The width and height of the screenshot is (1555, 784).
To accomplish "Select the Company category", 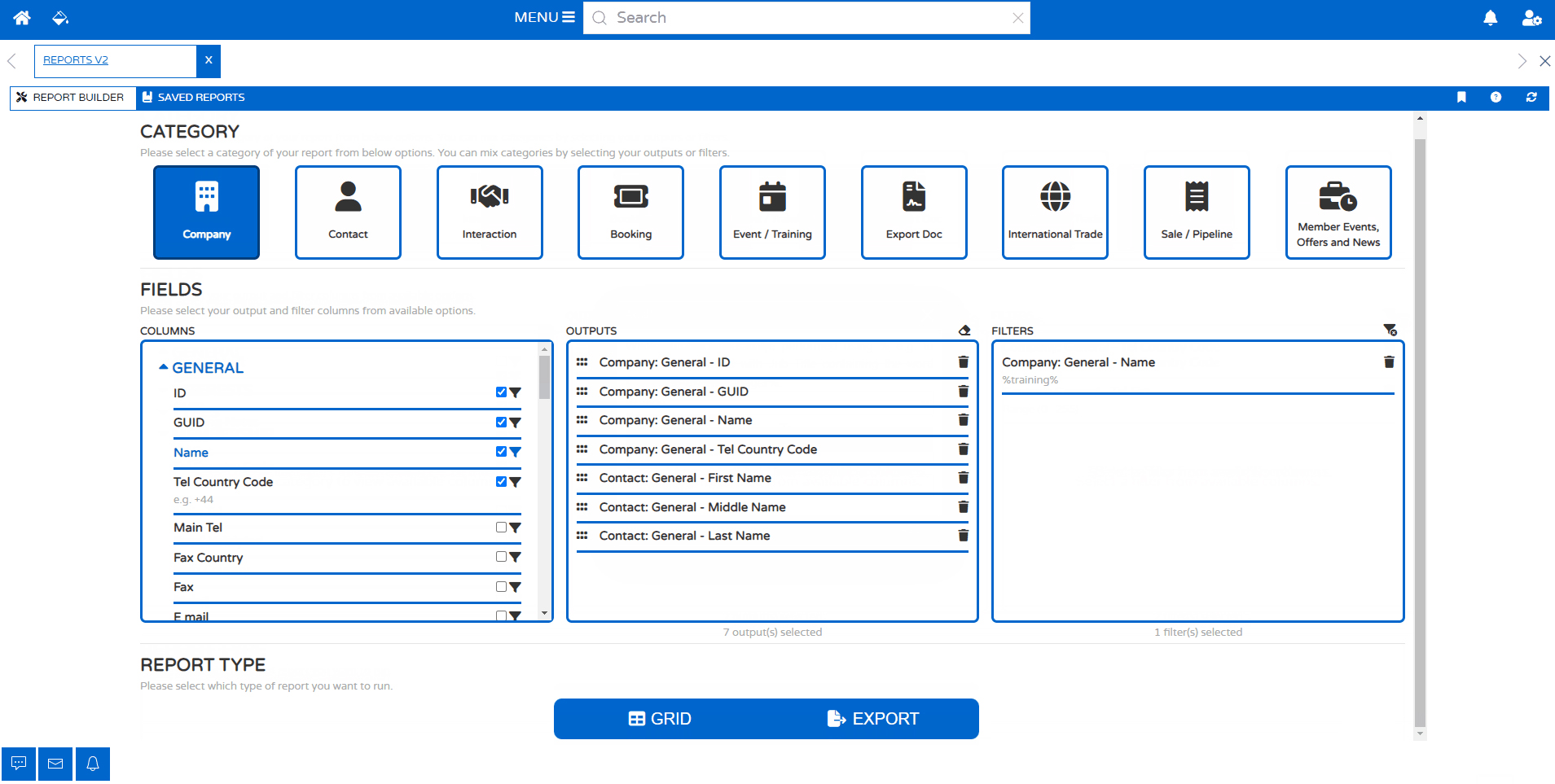I will click(207, 212).
